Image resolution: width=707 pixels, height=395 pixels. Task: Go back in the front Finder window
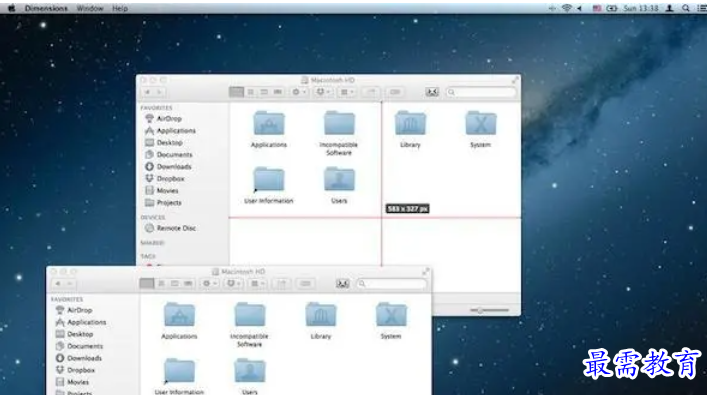click(58, 284)
